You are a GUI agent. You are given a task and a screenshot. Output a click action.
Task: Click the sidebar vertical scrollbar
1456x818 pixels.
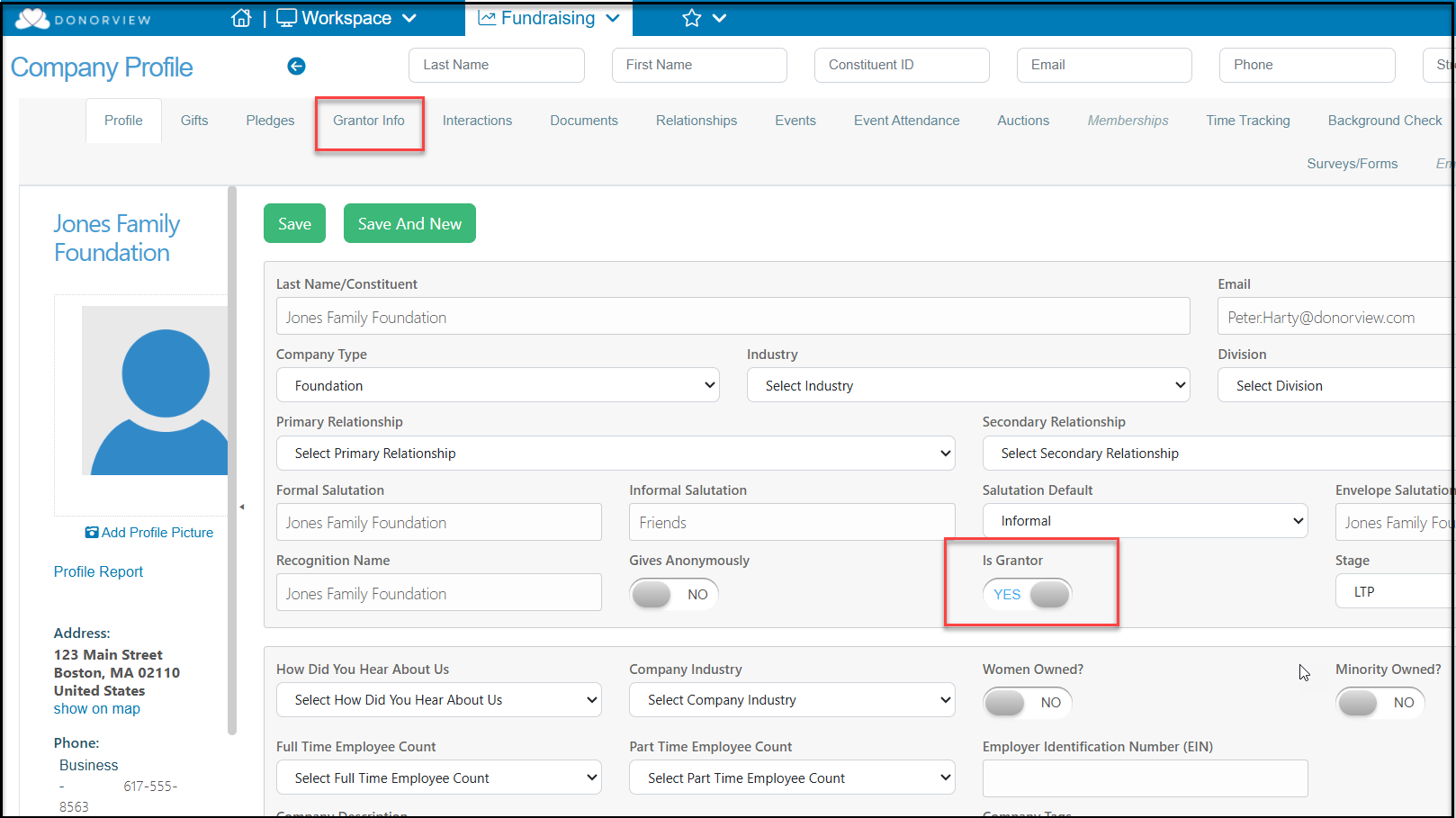click(x=232, y=460)
